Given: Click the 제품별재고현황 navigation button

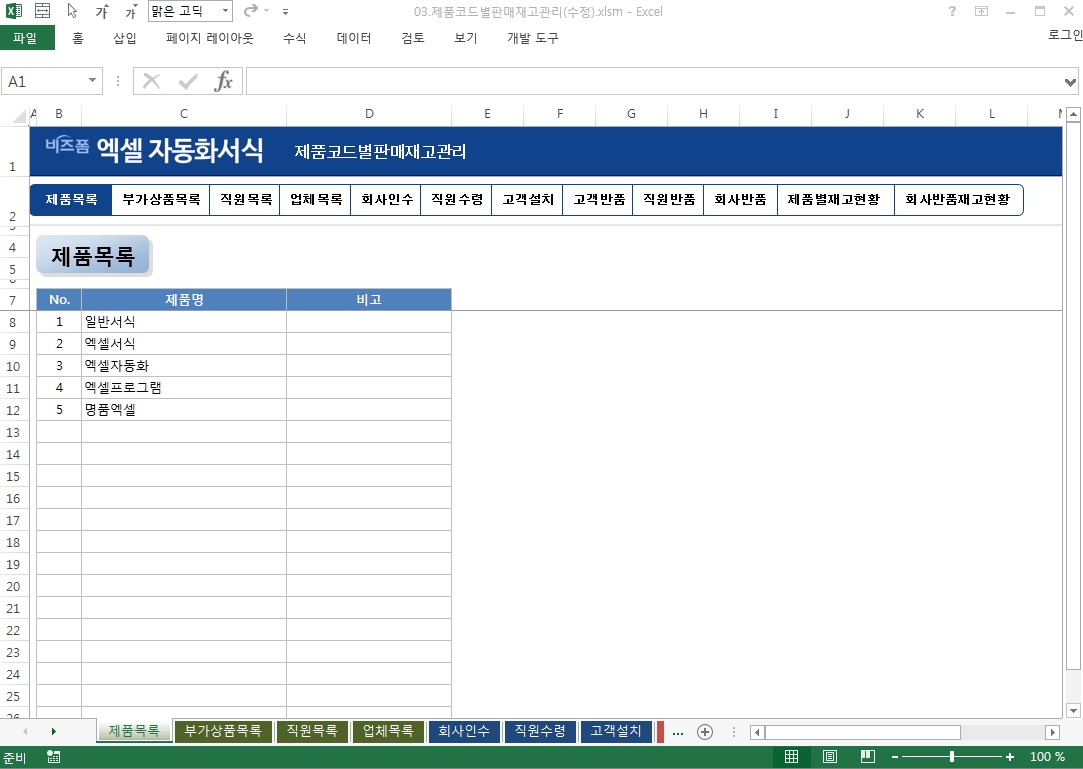Looking at the screenshot, I should tap(834, 200).
